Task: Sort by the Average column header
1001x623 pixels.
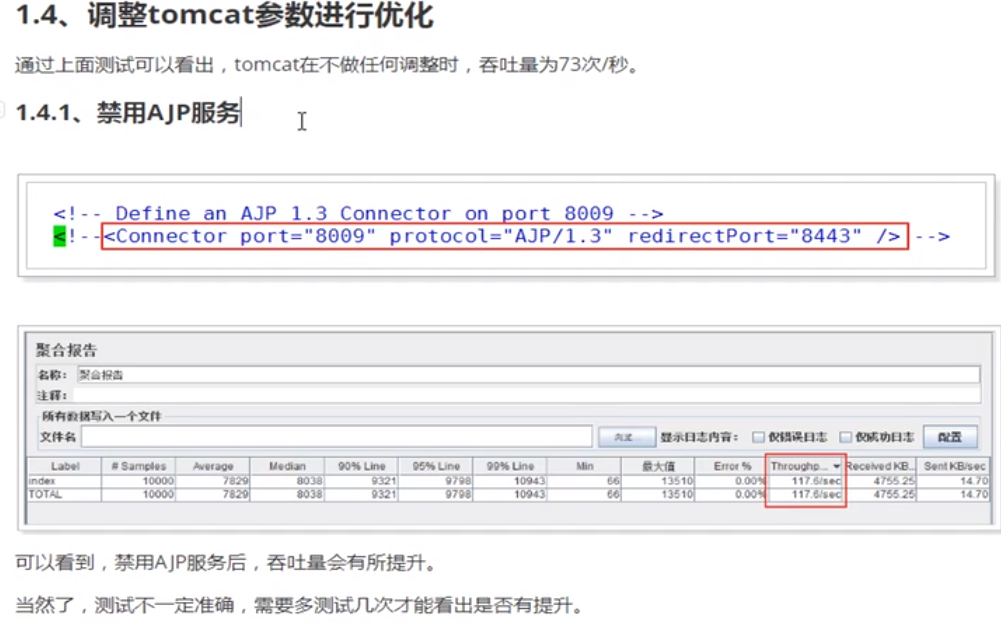Action: coord(213,466)
